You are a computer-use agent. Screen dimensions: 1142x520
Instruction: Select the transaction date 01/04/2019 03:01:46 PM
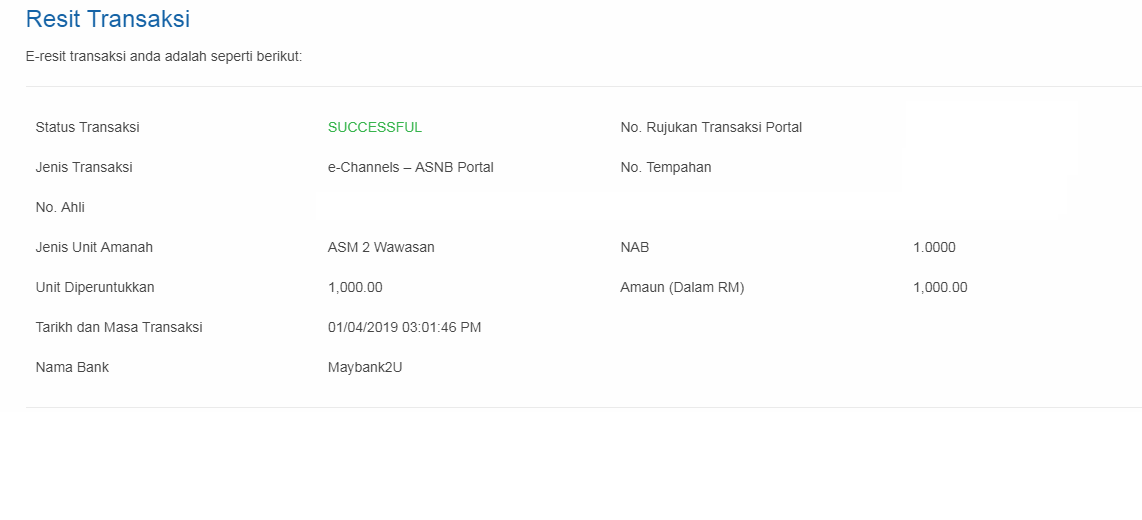tap(404, 328)
